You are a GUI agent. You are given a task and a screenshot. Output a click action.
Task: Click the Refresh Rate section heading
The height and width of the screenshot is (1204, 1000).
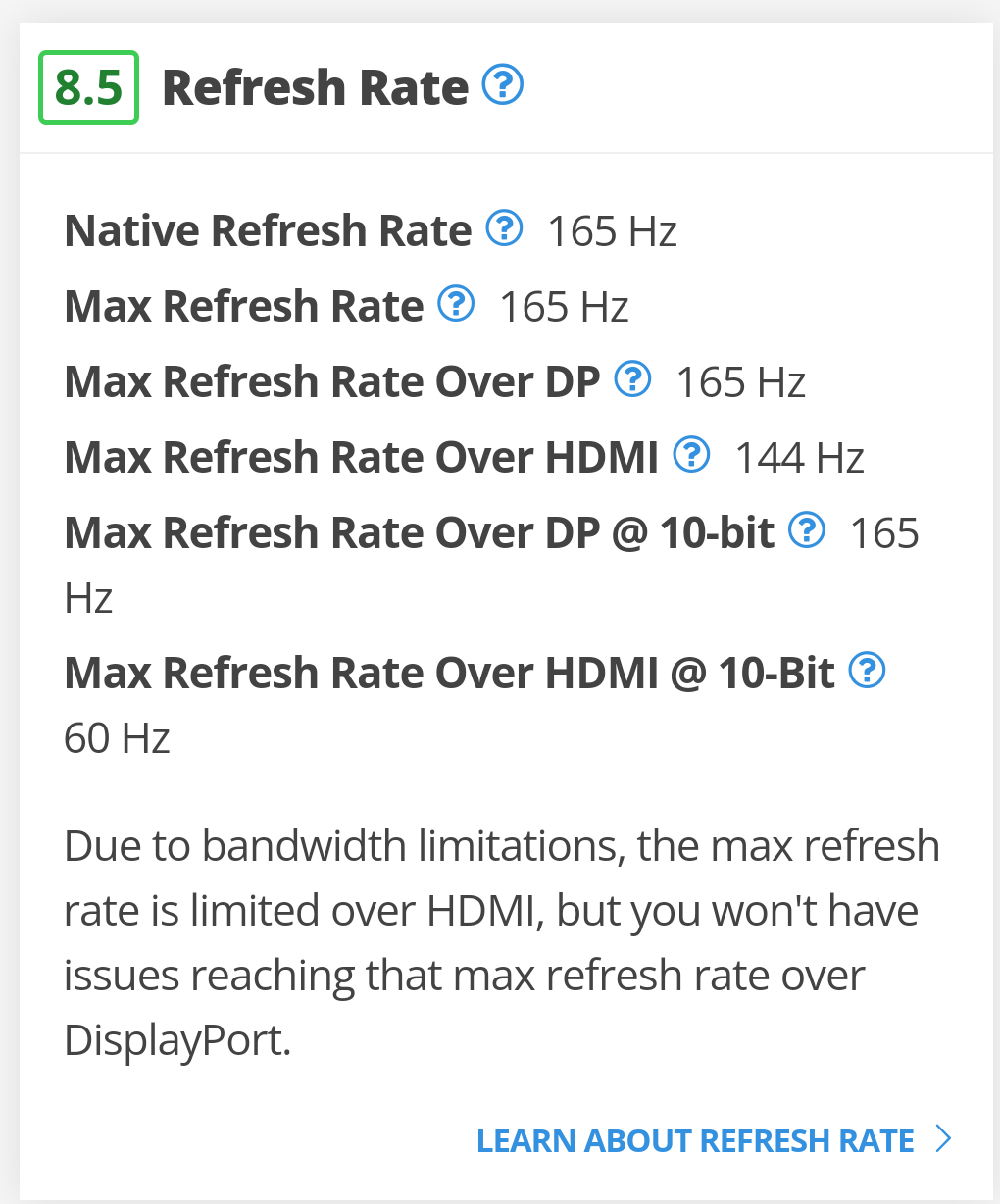tap(315, 87)
